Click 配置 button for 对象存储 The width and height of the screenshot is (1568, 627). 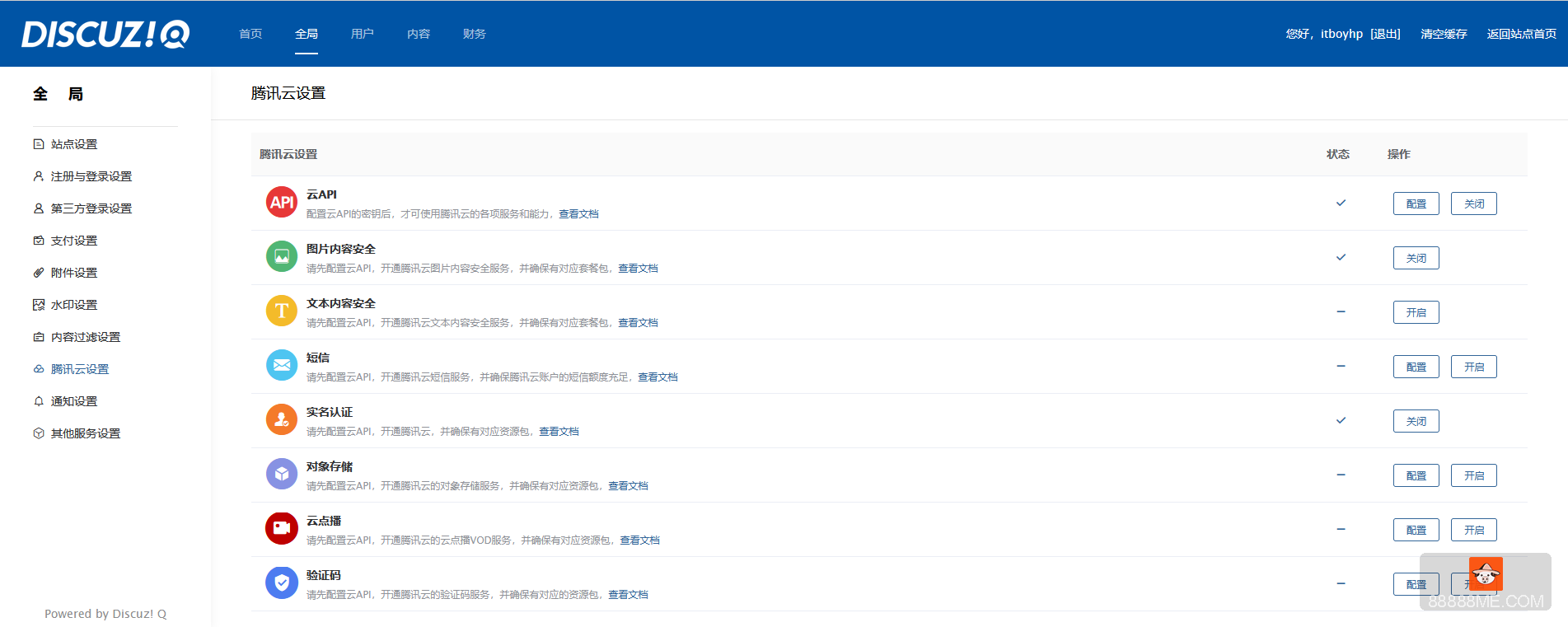tap(1416, 475)
